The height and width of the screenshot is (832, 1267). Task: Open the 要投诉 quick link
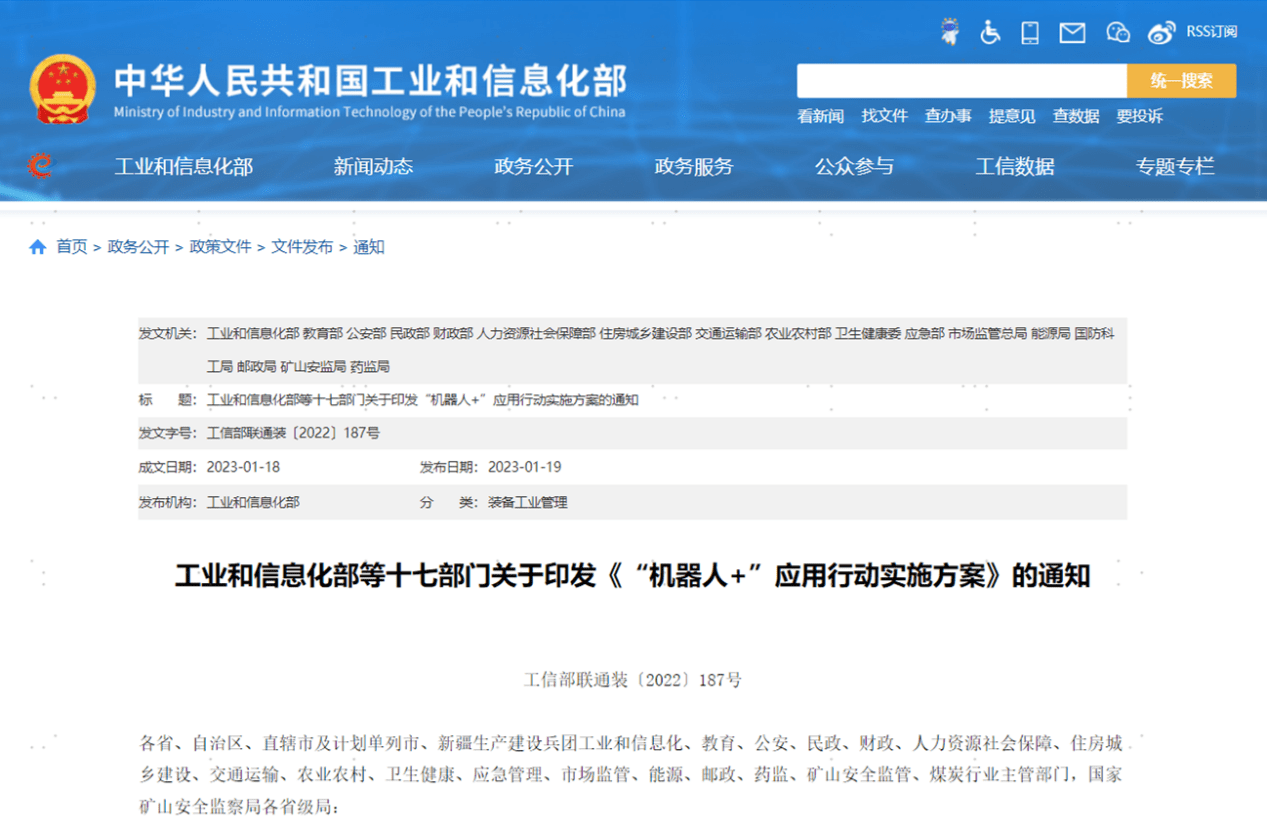click(1139, 116)
